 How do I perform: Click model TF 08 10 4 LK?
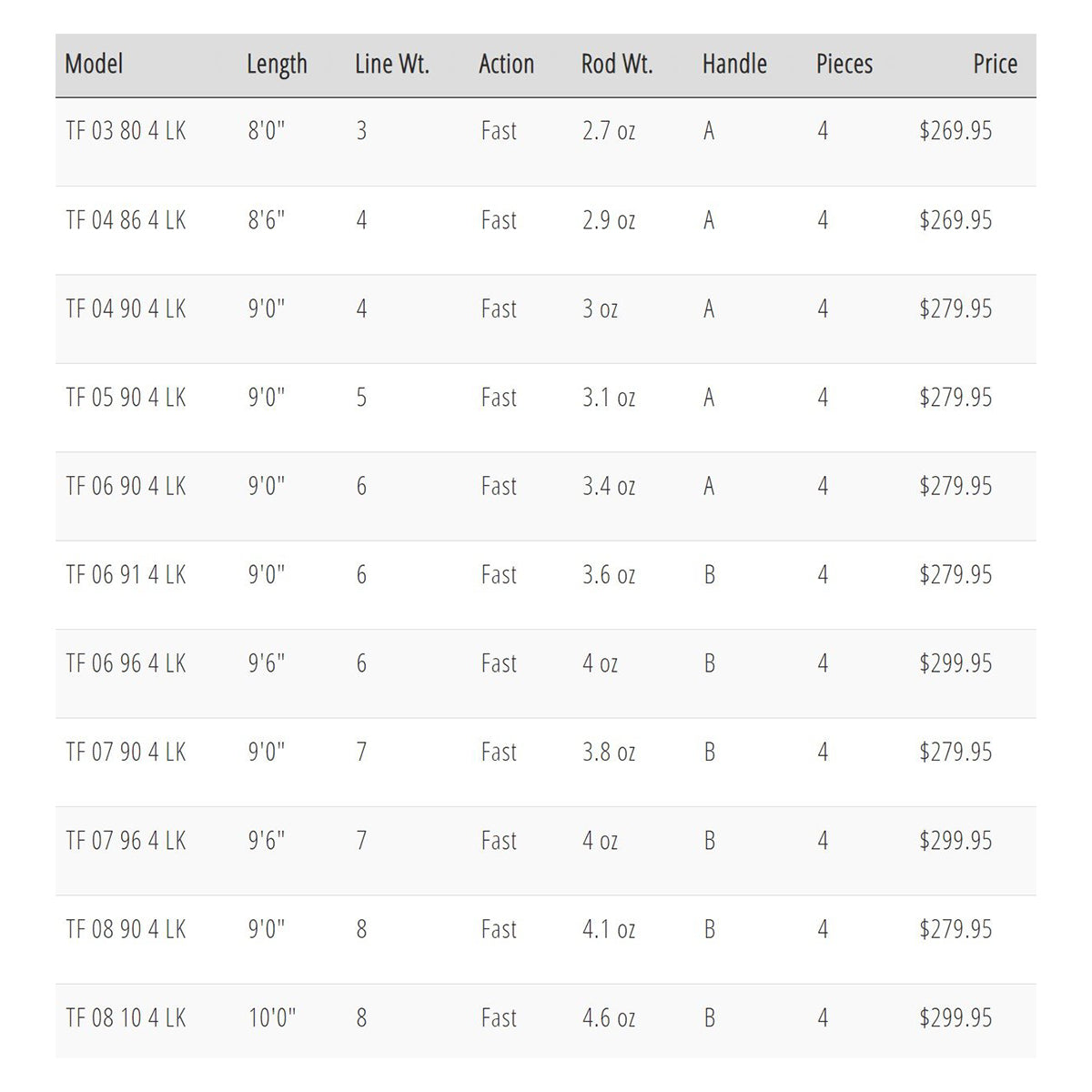126,1018
